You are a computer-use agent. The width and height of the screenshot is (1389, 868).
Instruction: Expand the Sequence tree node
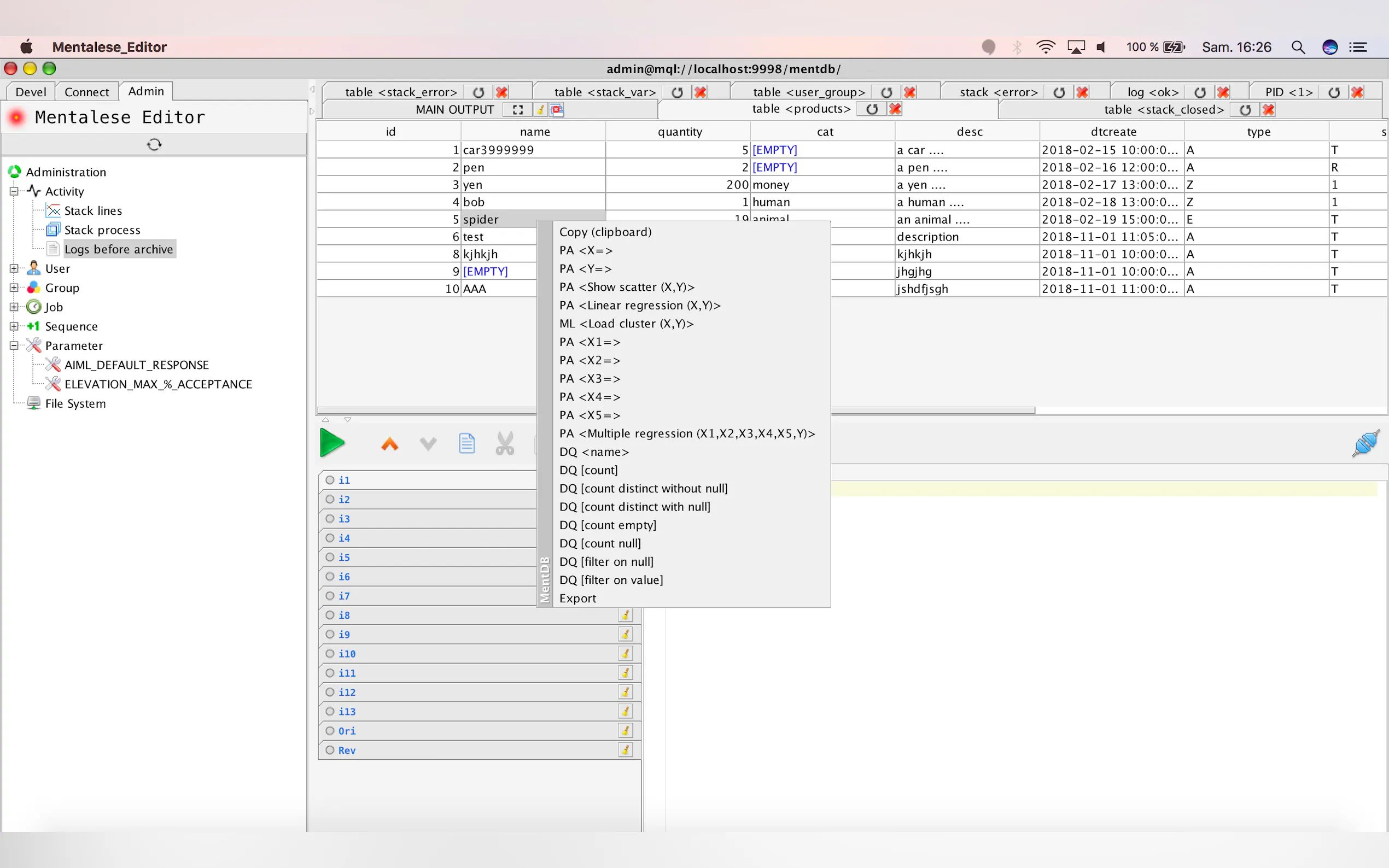pos(14,326)
